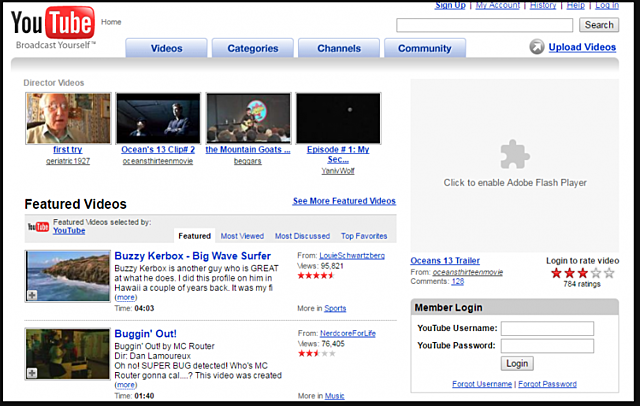Open the Ocean's 13 Clip# 2 thumbnail
This screenshot has height=406, width=640.
click(158, 118)
